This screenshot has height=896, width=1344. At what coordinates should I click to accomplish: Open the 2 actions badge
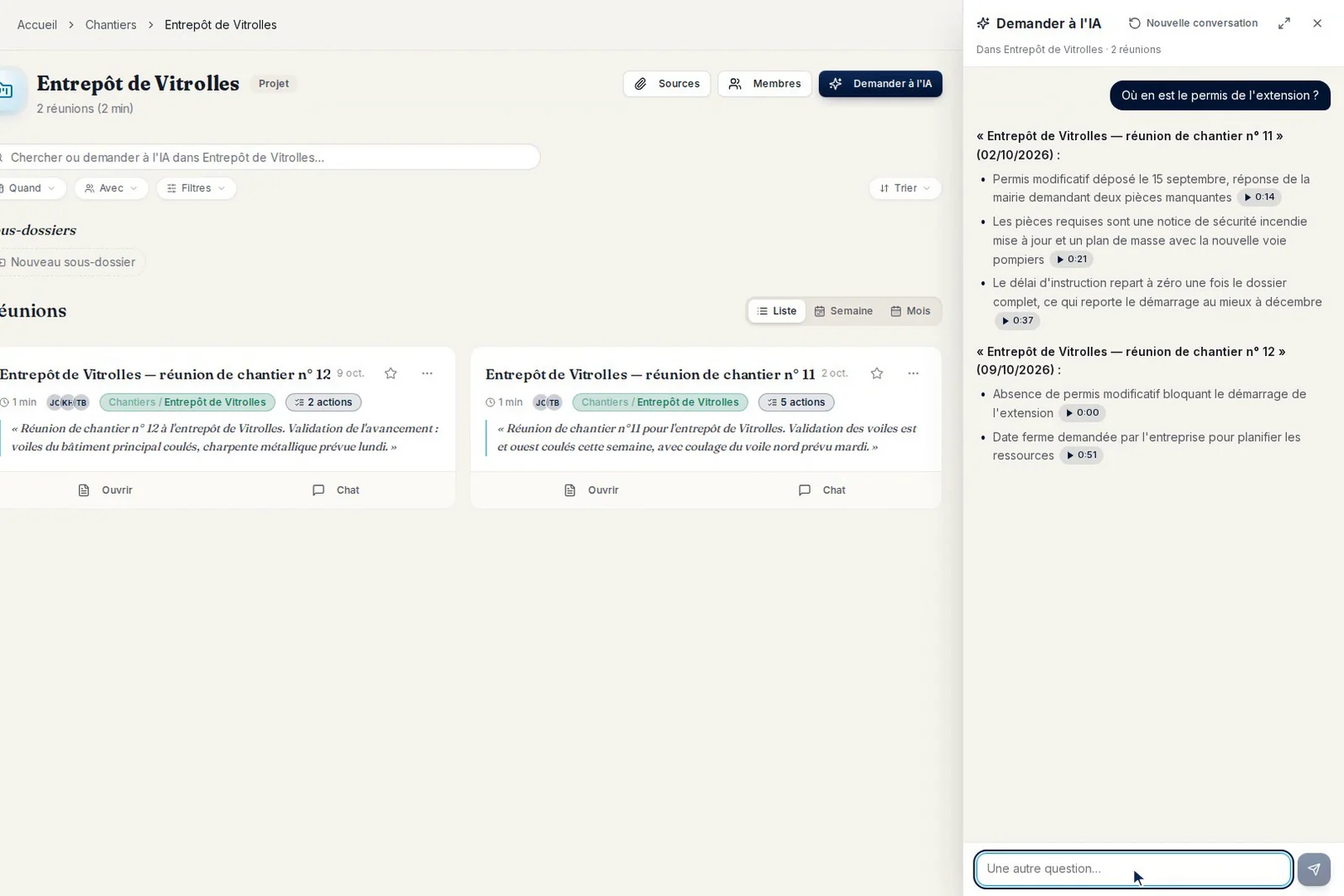323,402
